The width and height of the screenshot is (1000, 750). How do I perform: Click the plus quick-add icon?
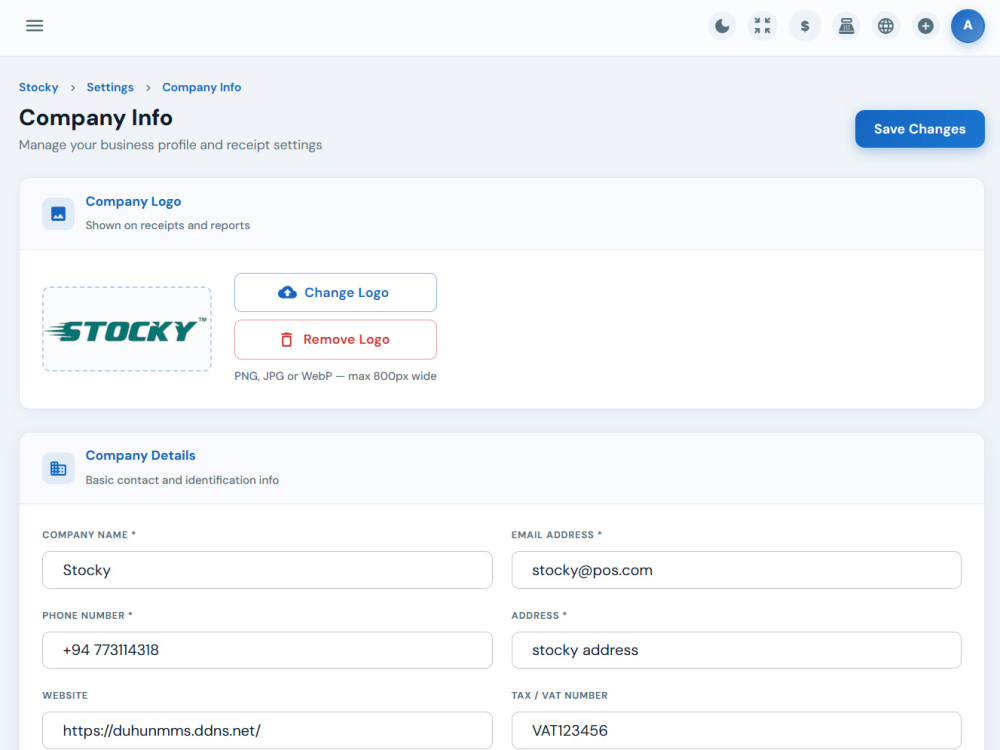[x=925, y=26]
